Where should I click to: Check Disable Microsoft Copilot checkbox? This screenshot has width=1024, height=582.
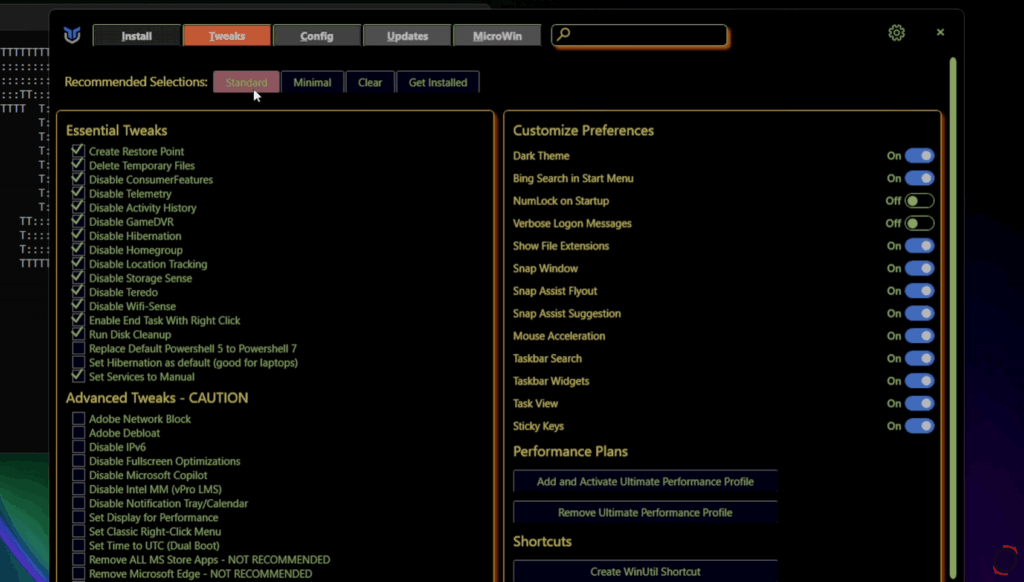[x=78, y=475]
